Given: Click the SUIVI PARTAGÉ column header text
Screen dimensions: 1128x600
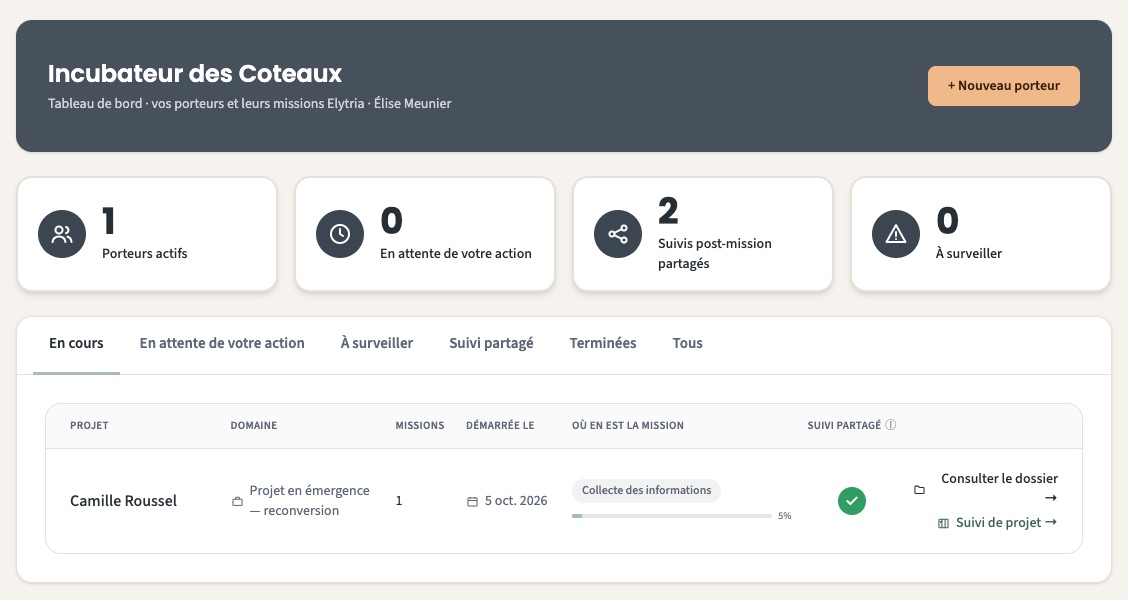Looking at the screenshot, I should tap(844, 425).
